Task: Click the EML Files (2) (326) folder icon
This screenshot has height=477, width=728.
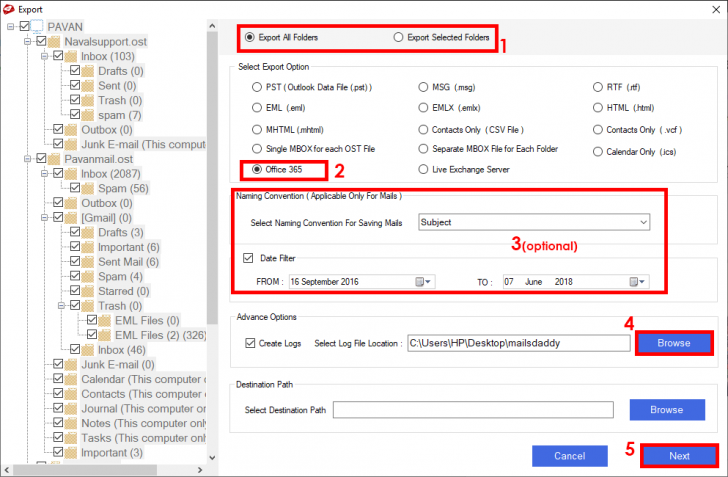Action: [x=105, y=335]
